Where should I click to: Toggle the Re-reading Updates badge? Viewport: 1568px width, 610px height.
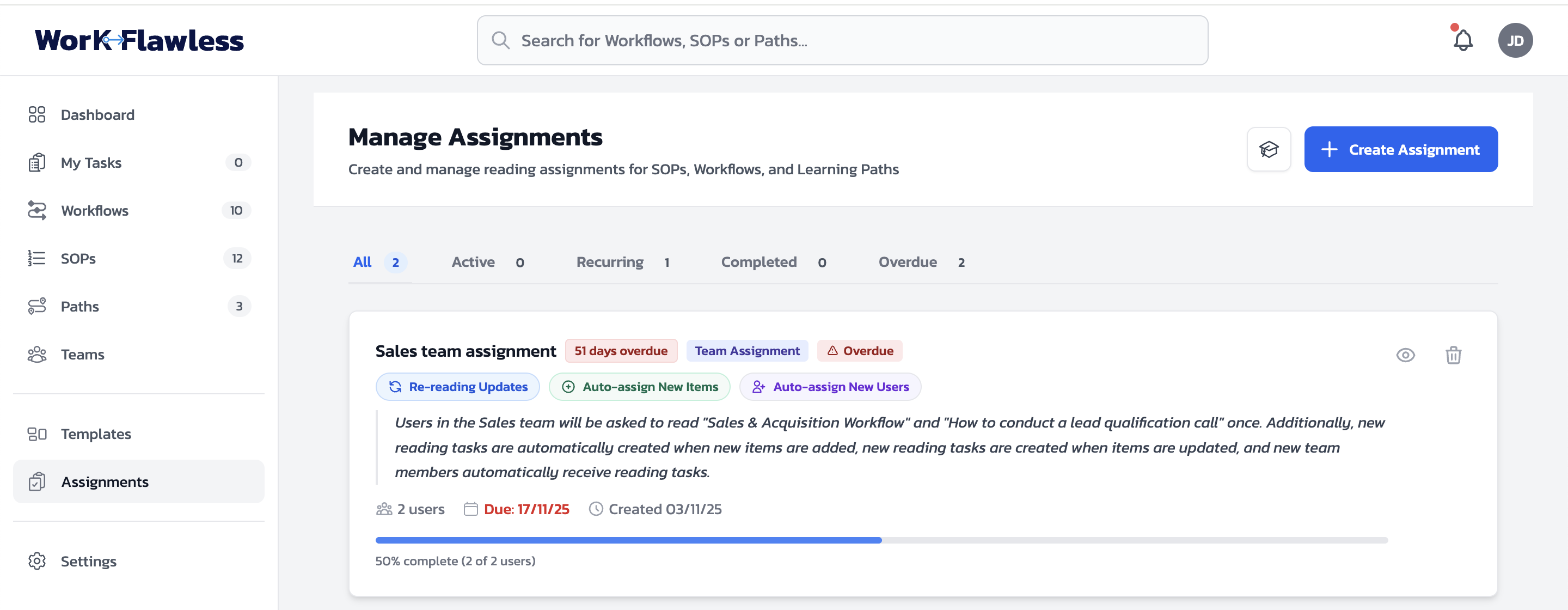tap(457, 387)
